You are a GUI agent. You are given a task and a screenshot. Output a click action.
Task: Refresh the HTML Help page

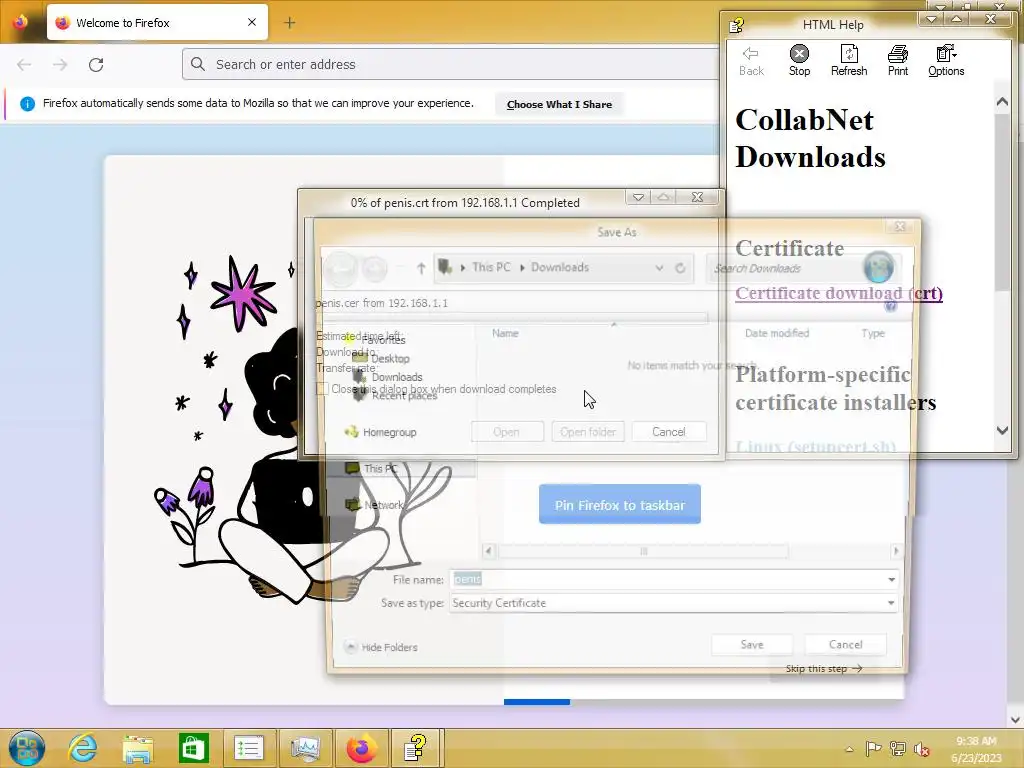[849, 61]
